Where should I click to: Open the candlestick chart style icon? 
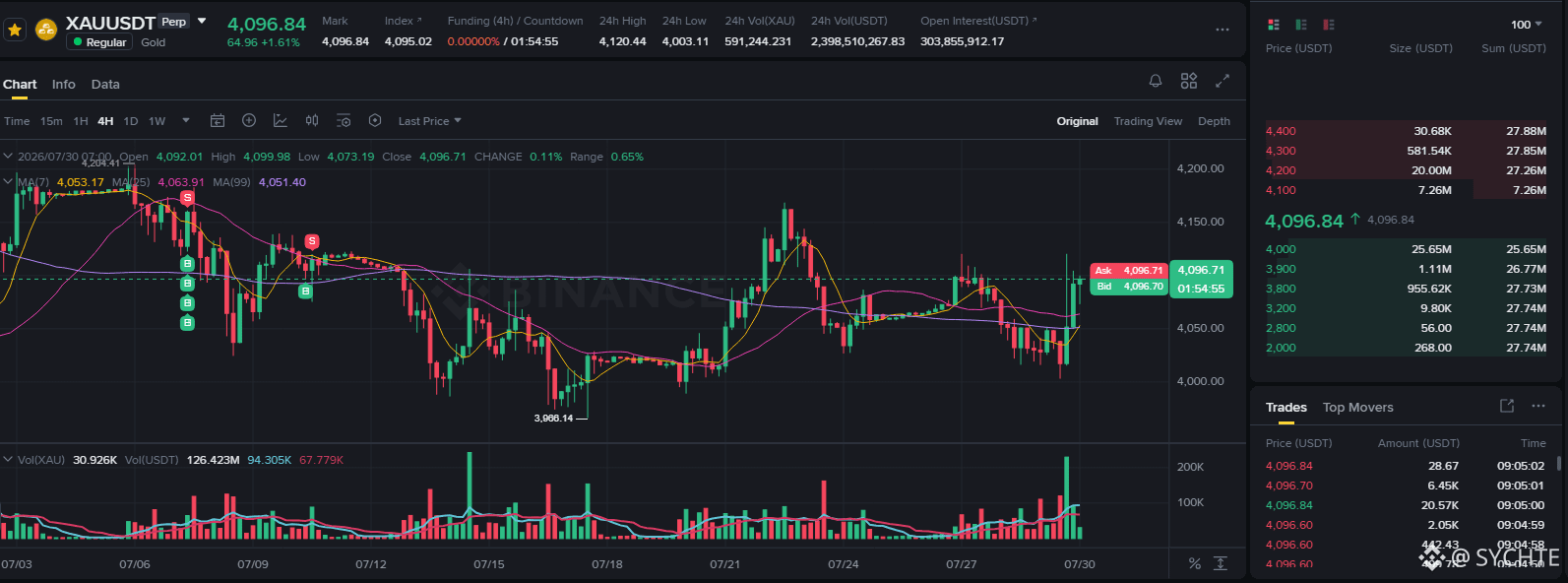point(312,120)
